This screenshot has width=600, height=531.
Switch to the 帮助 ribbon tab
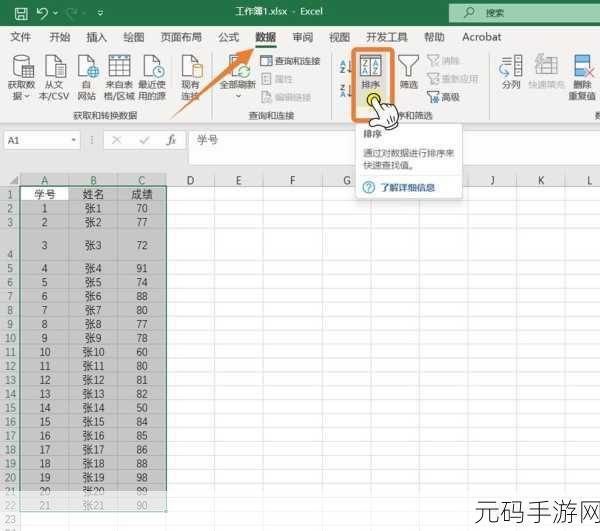[434, 37]
